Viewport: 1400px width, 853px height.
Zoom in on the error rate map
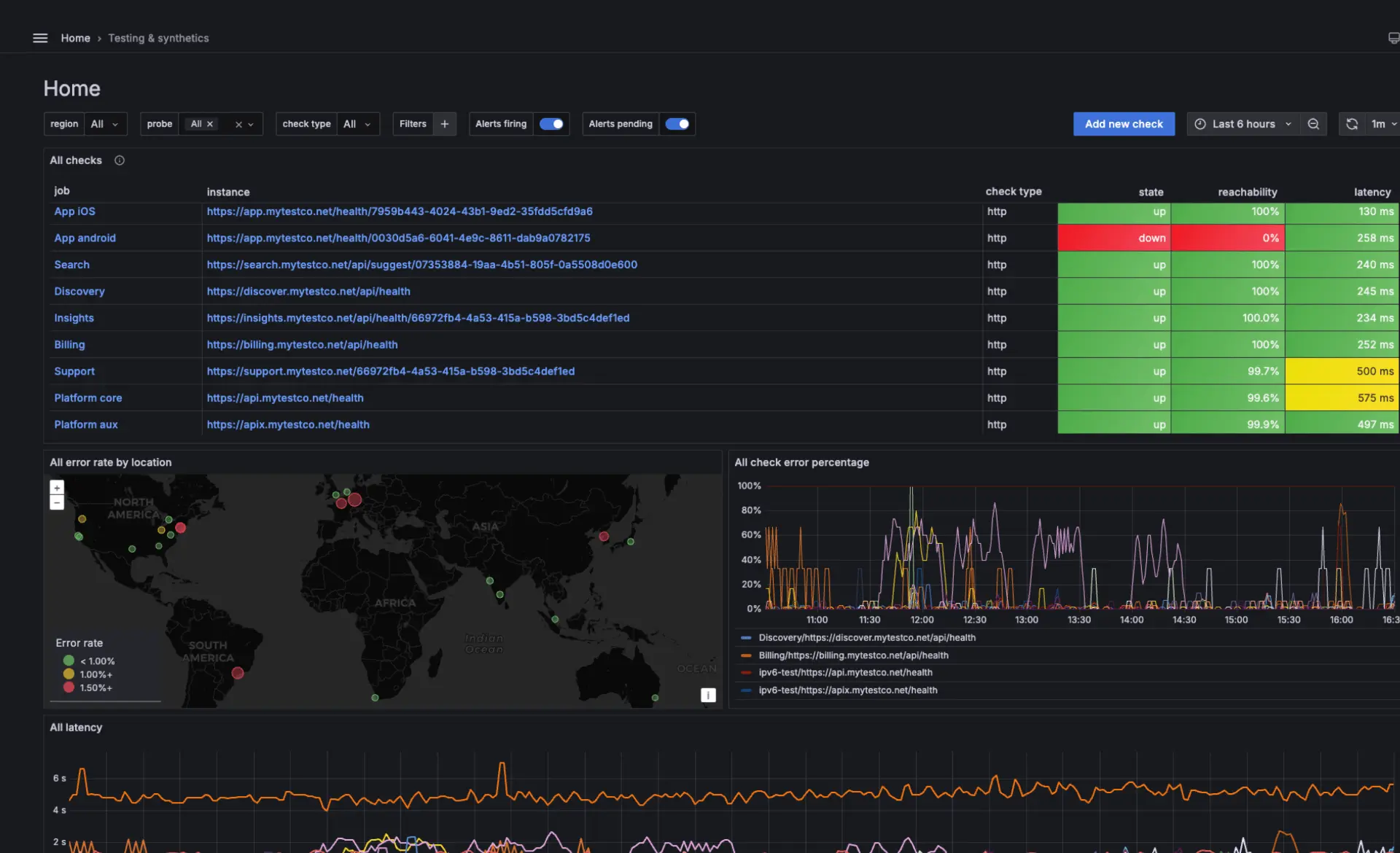click(x=57, y=488)
